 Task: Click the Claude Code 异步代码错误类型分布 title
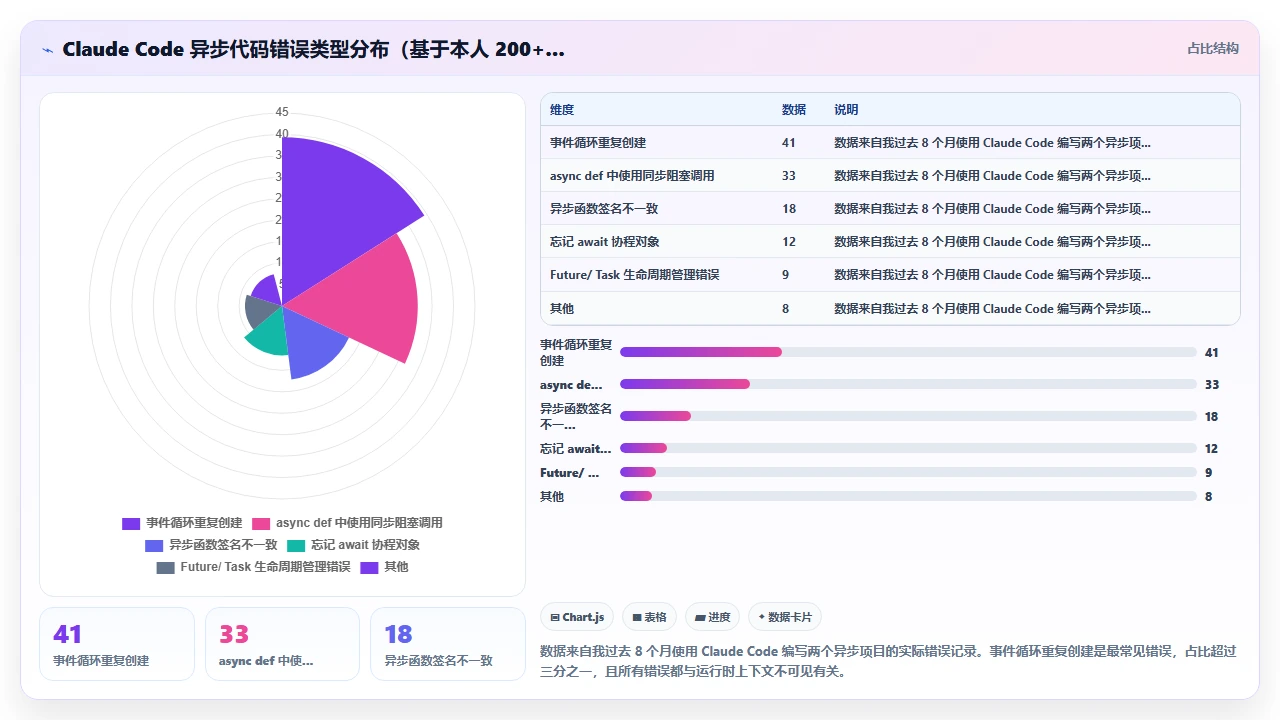click(313, 49)
